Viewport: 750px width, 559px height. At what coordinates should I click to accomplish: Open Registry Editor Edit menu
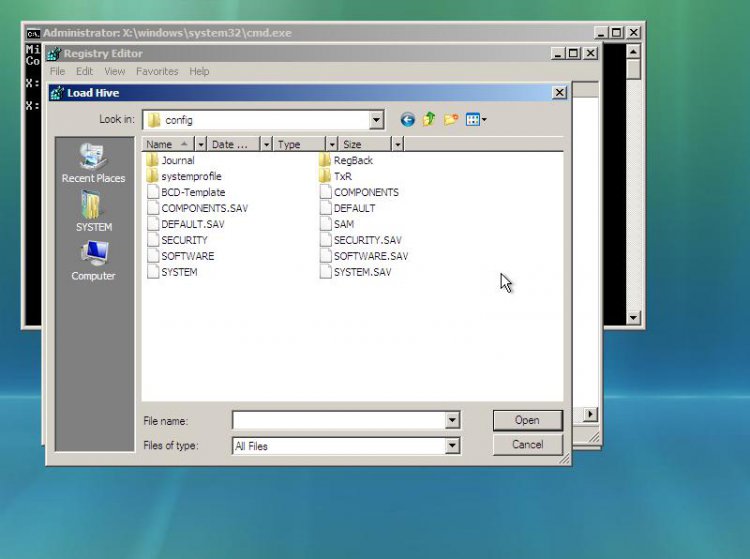84,71
